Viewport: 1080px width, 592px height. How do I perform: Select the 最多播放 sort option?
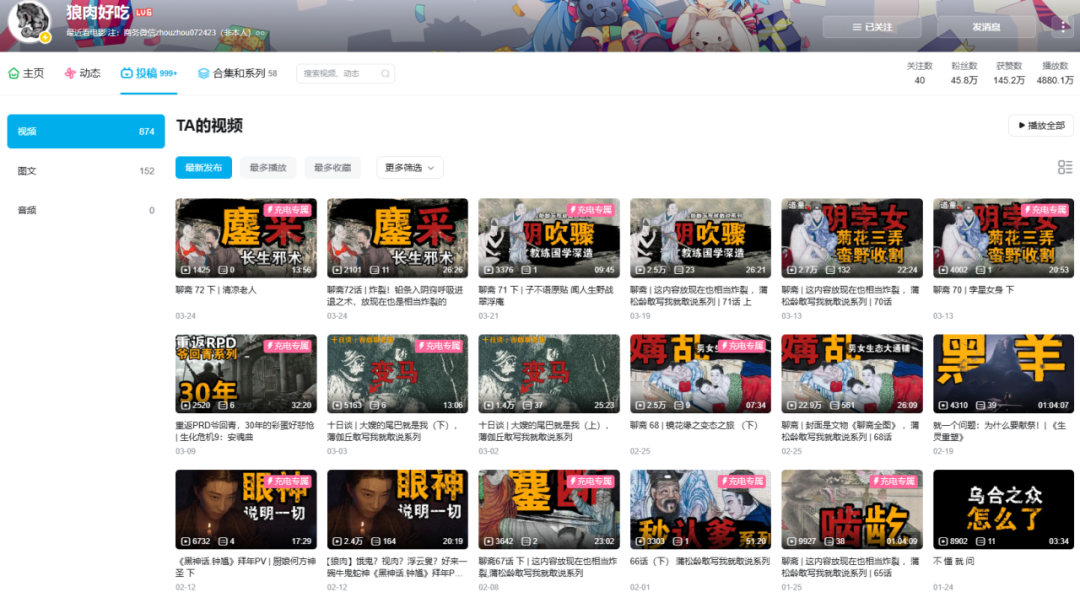coord(268,167)
